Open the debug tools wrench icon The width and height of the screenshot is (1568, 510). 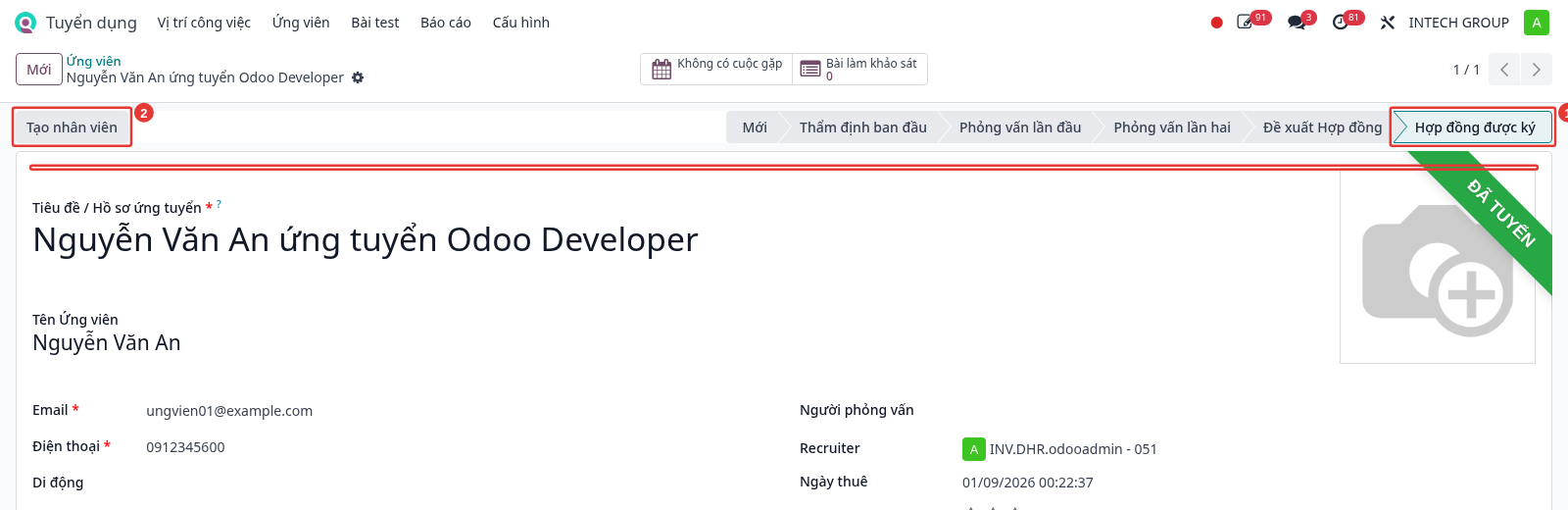[1388, 23]
